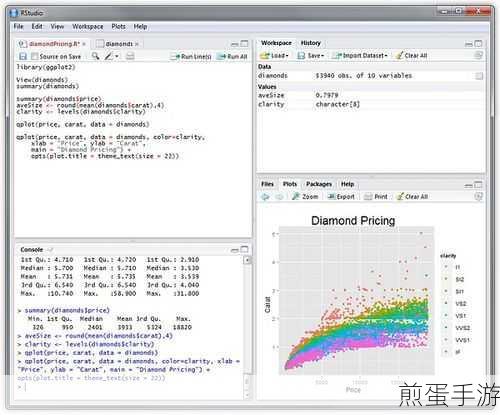Screen dimensions: 500x415
Task: Close the diamonds data tab
Action: 137,44
